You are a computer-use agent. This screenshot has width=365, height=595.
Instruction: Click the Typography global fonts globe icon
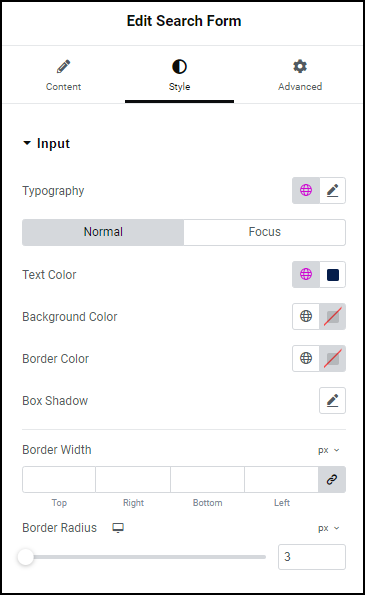coord(306,190)
